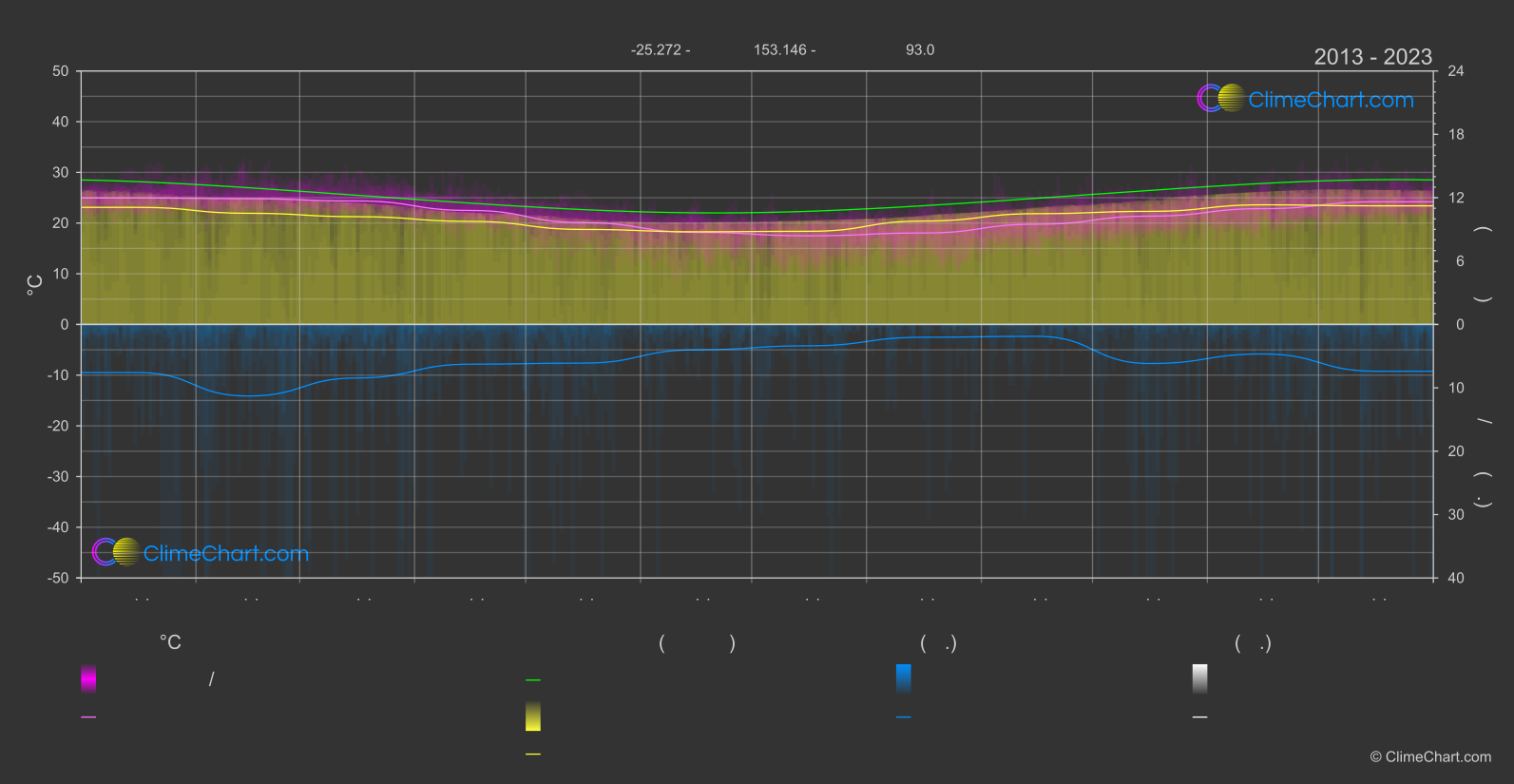This screenshot has height=784, width=1514.
Task: Click the blue line legend marker
Action: click(x=904, y=717)
